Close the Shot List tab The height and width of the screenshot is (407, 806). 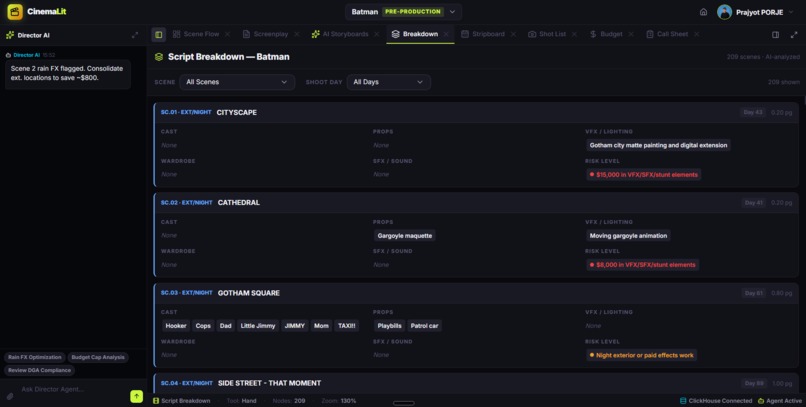pyautogui.click(x=574, y=34)
